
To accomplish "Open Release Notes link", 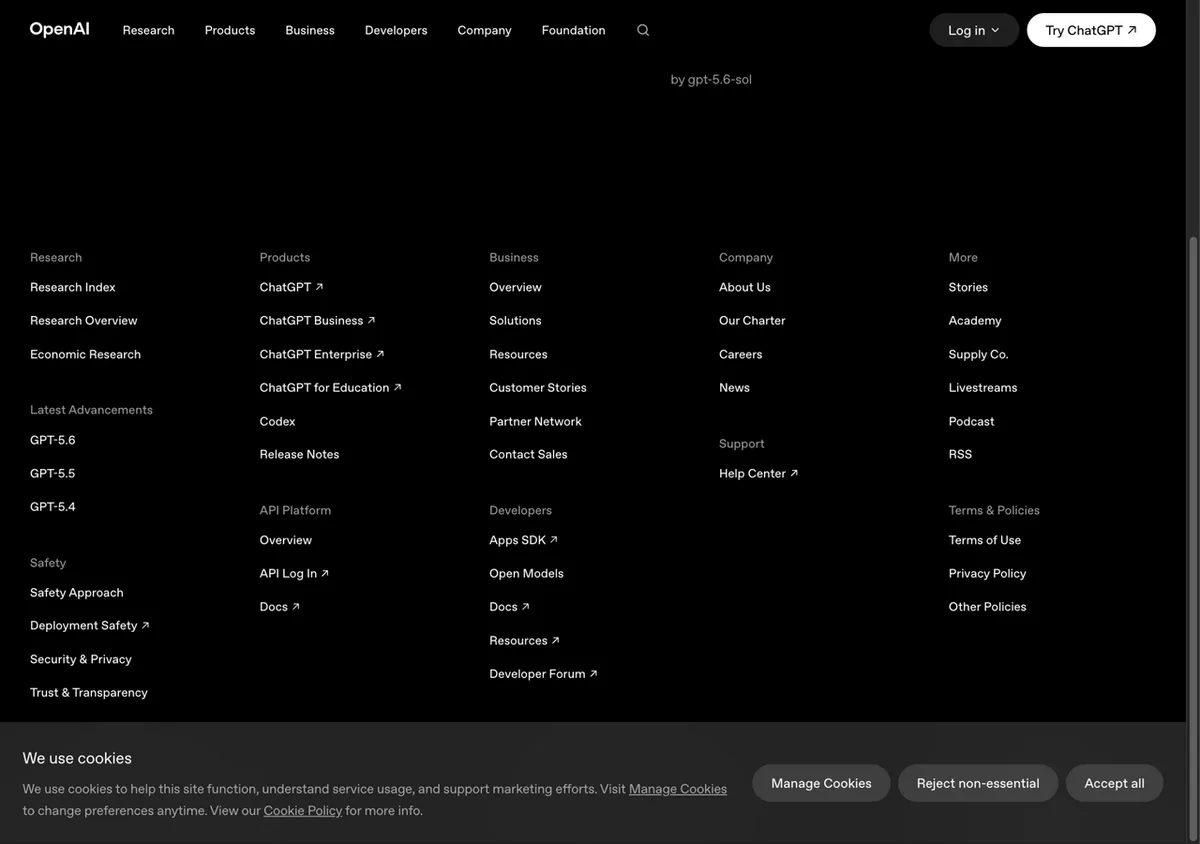I will coord(300,454).
